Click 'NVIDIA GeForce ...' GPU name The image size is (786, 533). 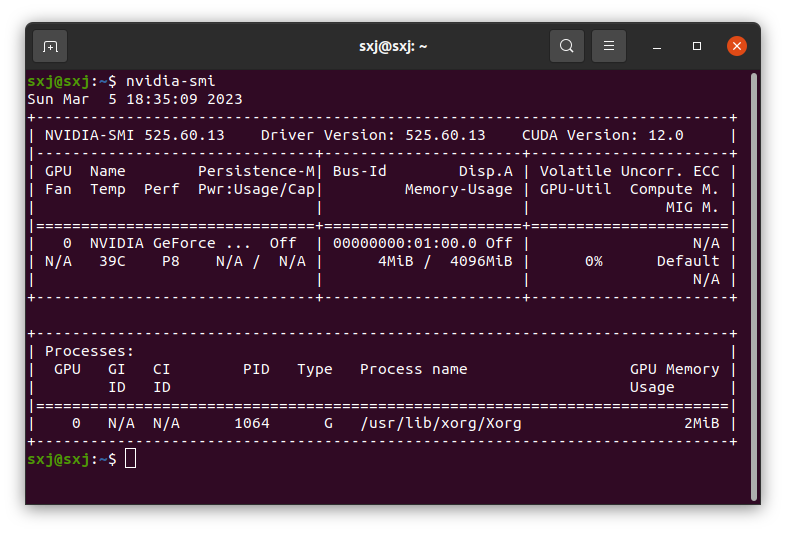170,244
